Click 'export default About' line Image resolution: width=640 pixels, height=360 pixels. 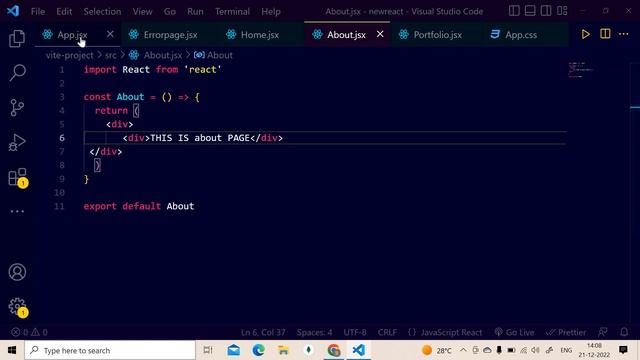(139, 206)
